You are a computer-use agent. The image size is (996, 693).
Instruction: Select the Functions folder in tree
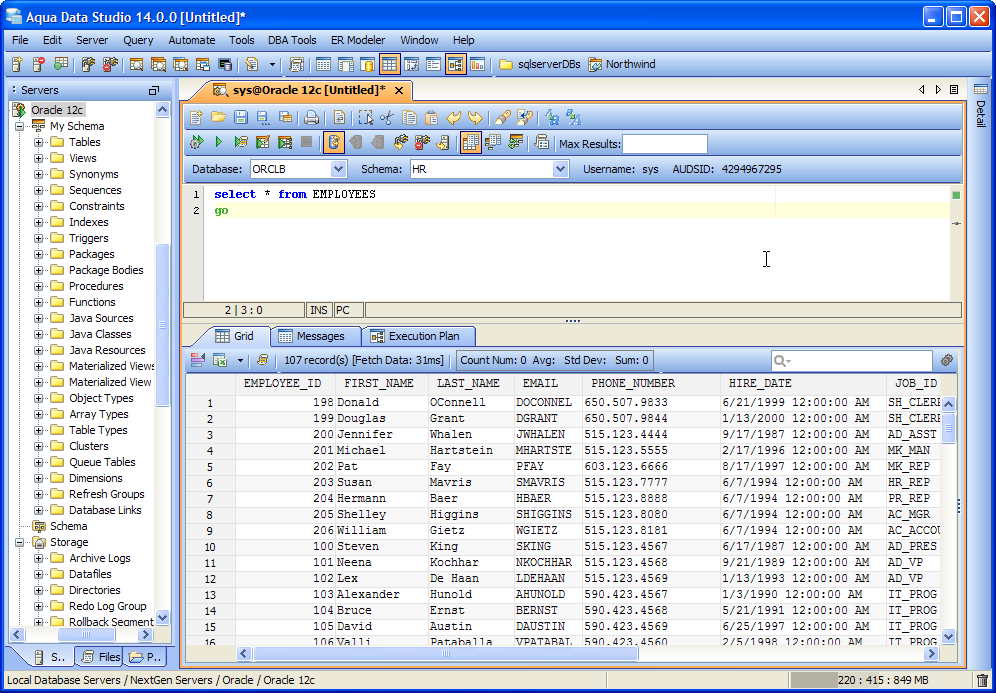tap(92, 302)
